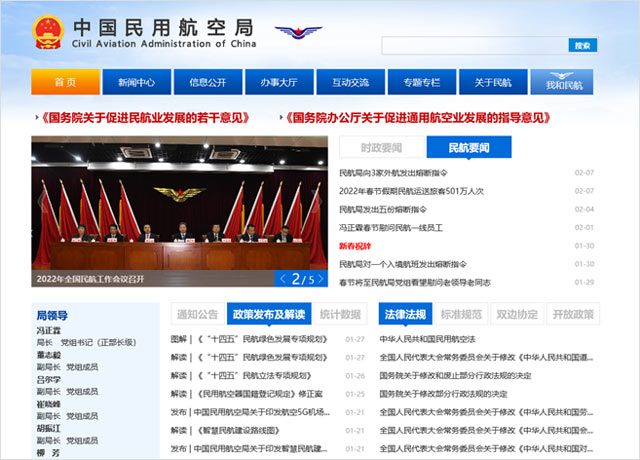Click 01-26 date beside 民航立法专项规划
640x460 pixels.
click(x=355, y=376)
